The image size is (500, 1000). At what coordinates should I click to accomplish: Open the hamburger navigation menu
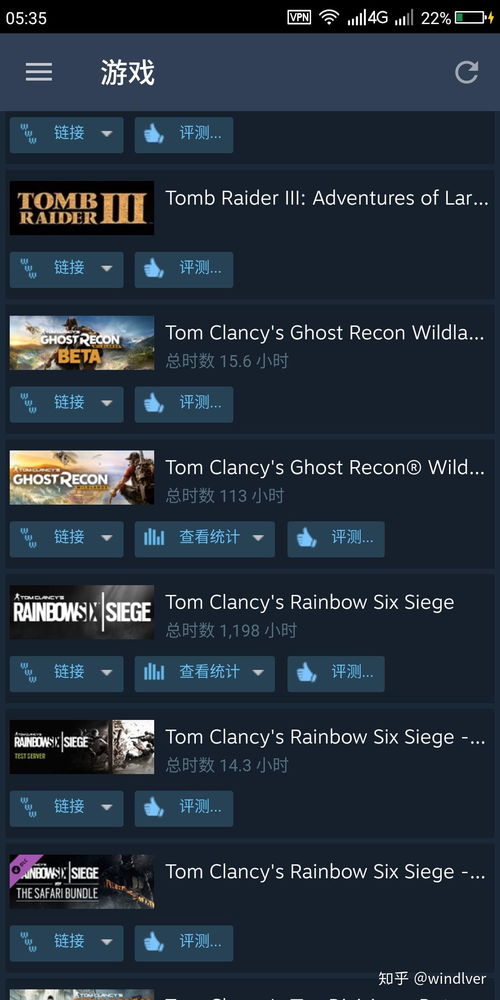pyautogui.click(x=39, y=72)
